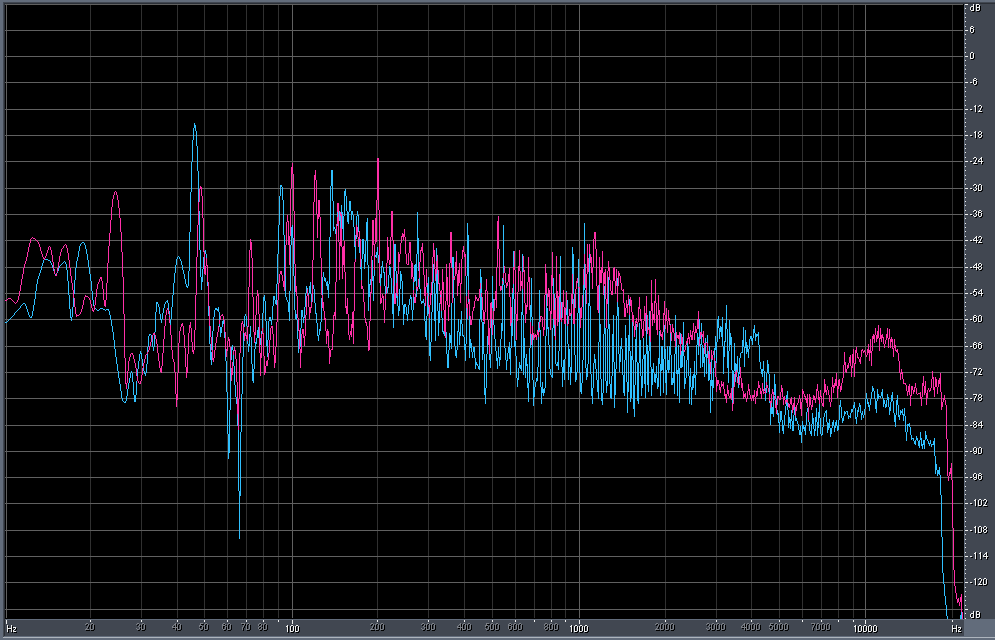Click the dB unit label at bottom right
The height and width of the screenshot is (640, 995).
[x=971, y=614]
